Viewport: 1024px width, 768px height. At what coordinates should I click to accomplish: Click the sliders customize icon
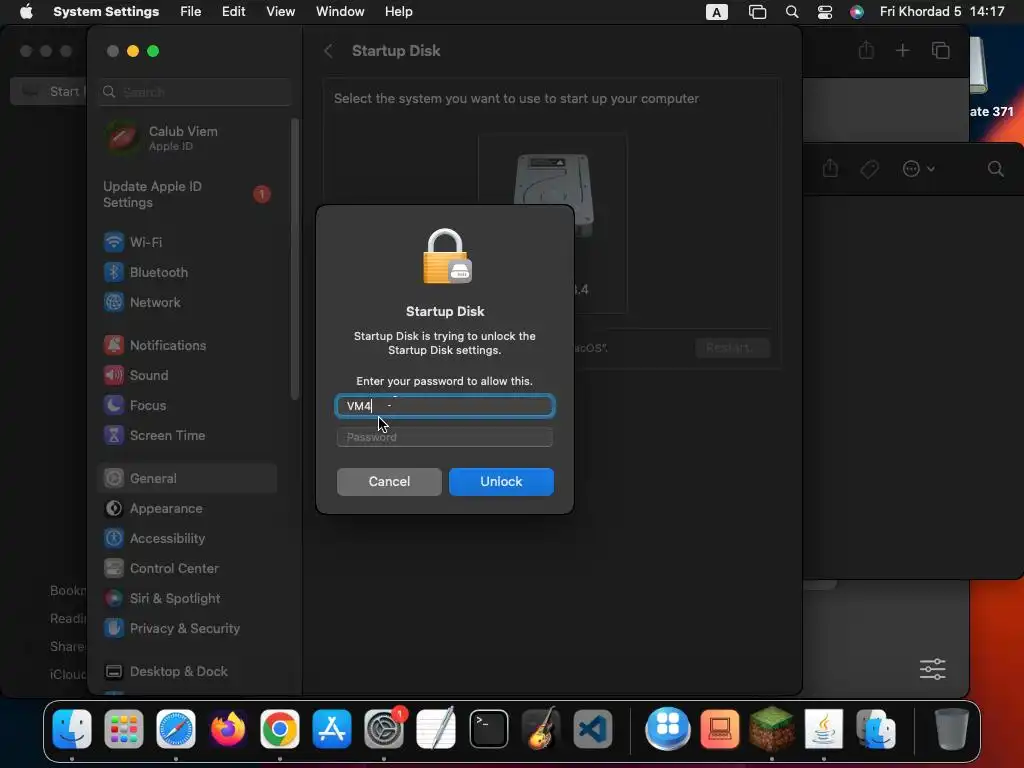tap(933, 669)
